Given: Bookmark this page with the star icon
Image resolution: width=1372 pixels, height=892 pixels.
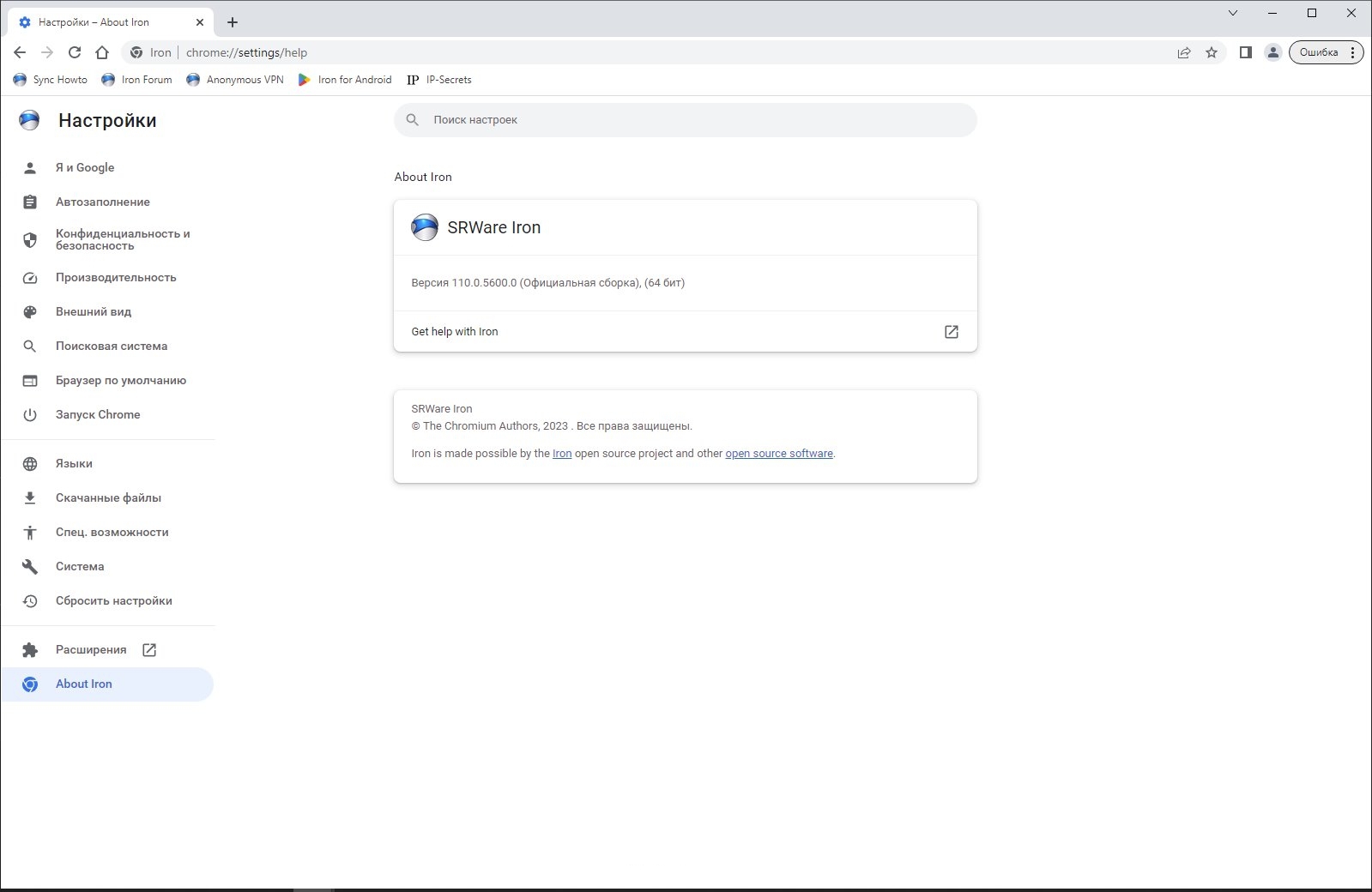Looking at the screenshot, I should pos(1212,52).
